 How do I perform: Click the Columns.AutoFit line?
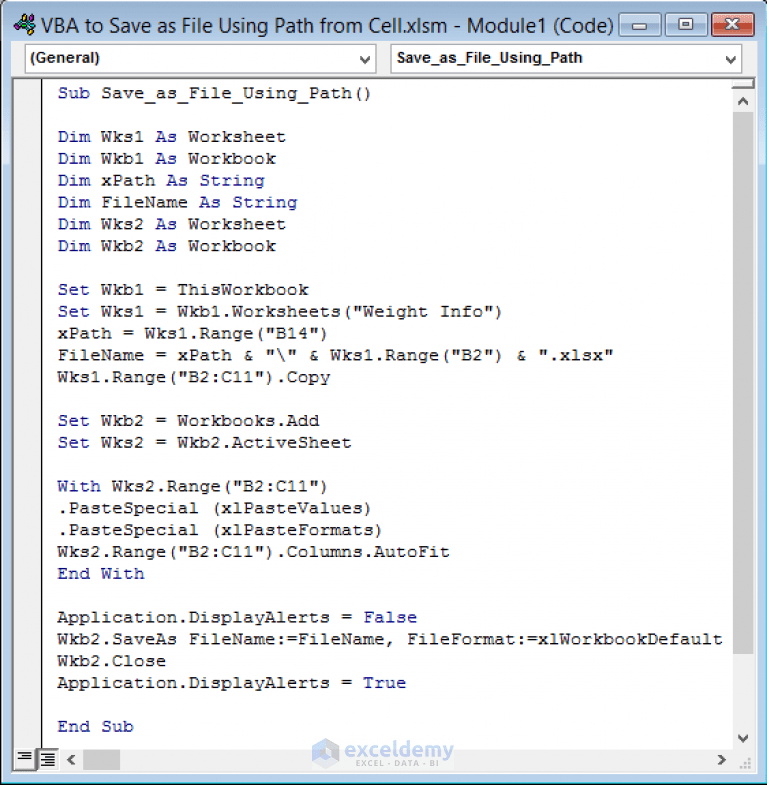[253, 552]
